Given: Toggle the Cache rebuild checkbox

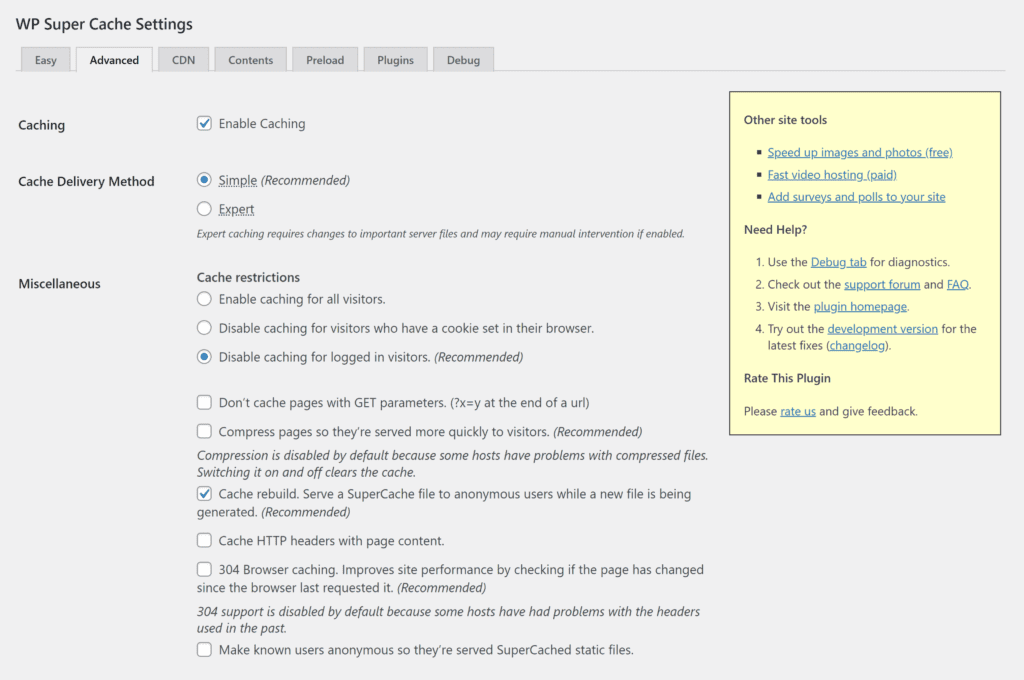Looking at the screenshot, I should coord(204,494).
